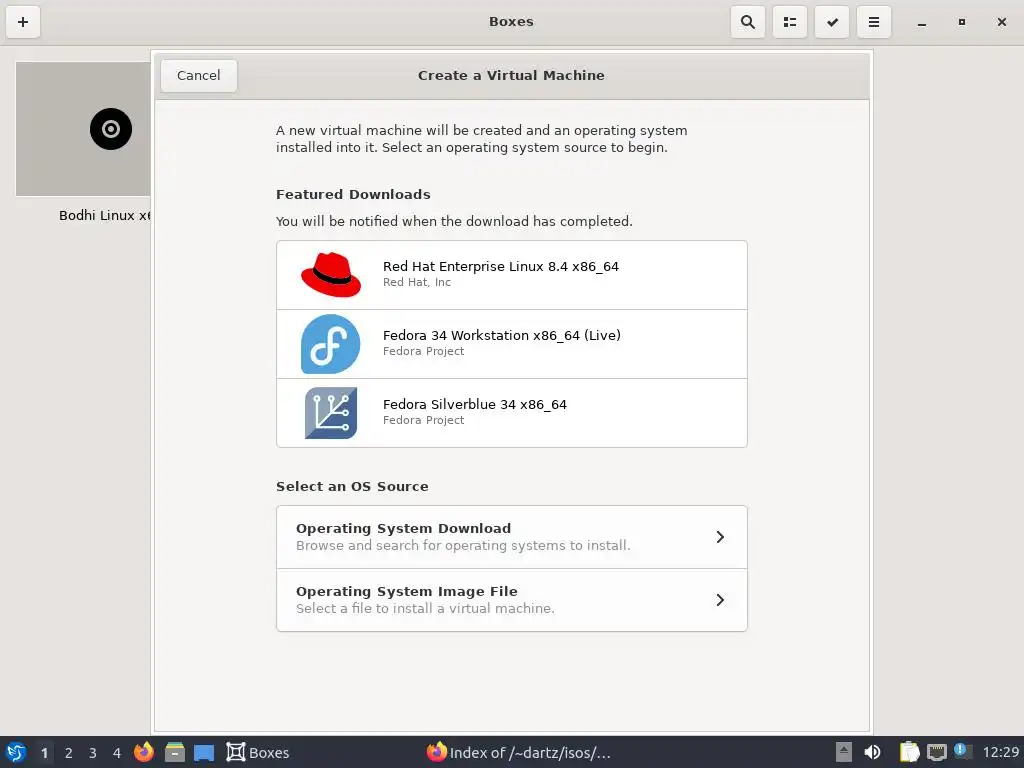This screenshot has height=768, width=1024.
Task: Switch to workspace 3 in the panel
Action: tap(93, 753)
